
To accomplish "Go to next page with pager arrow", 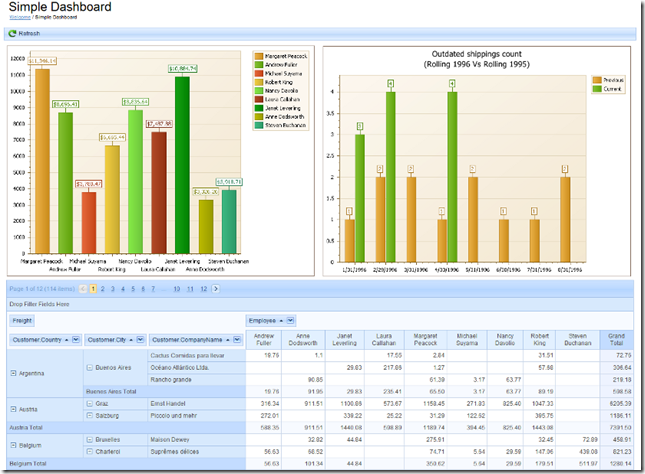I will pyautogui.click(x=216, y=289).
